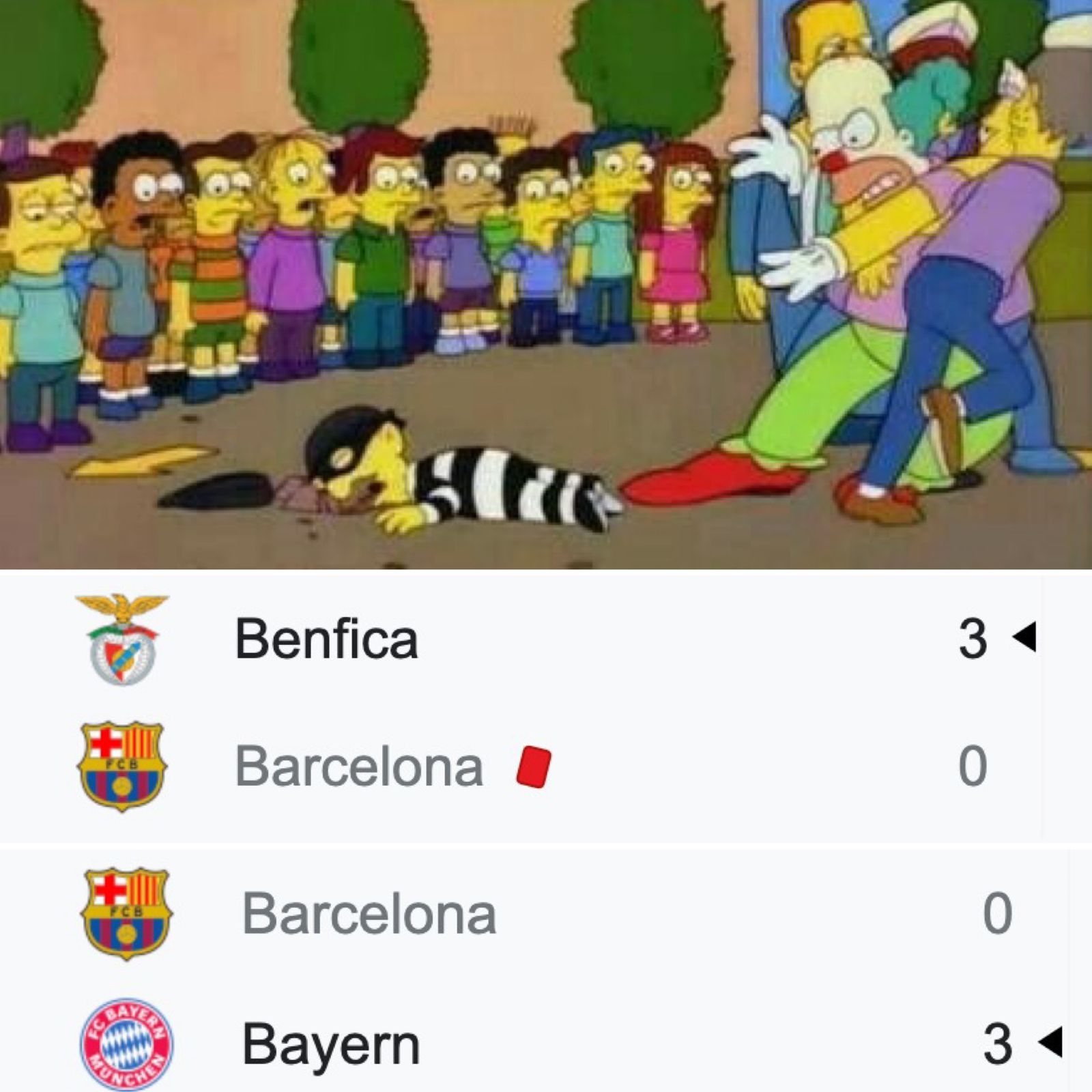This screenshot has height=1092, width=1092.
Task: Click Benfica's score of 3
Action: [973, 639]
